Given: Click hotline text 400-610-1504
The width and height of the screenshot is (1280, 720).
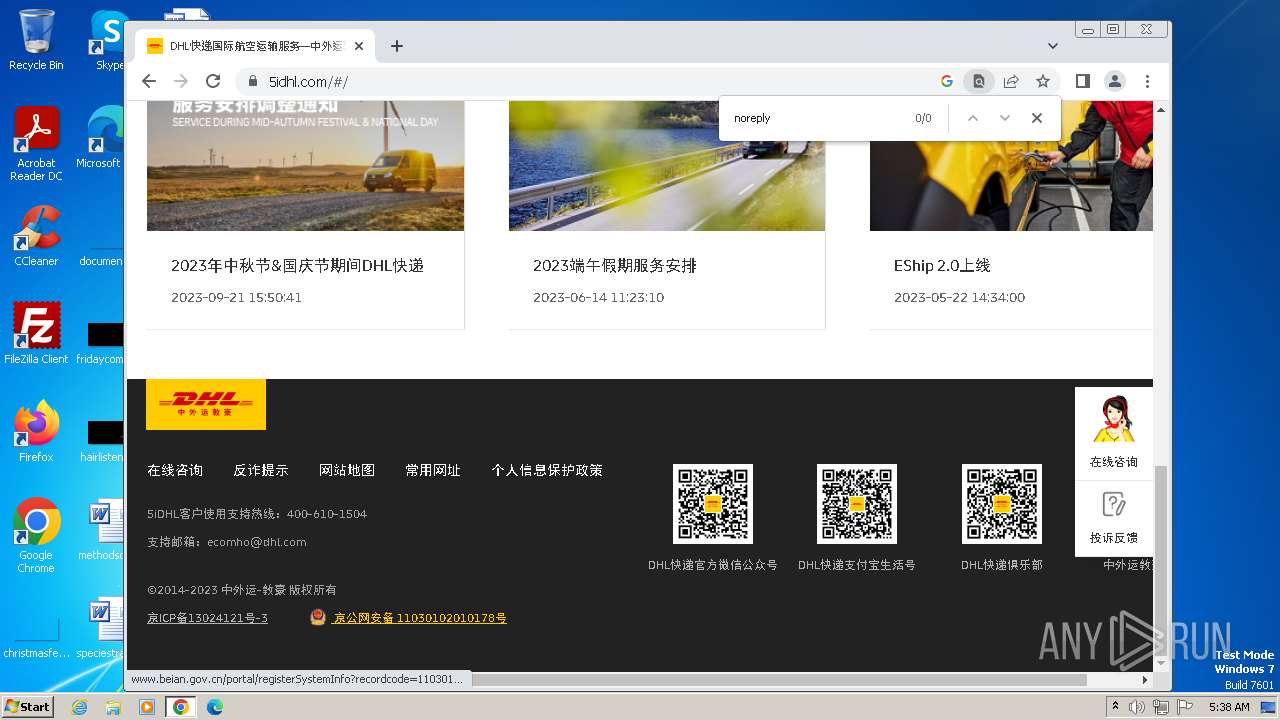Looking at the screenshot, I should coord(327,514).
